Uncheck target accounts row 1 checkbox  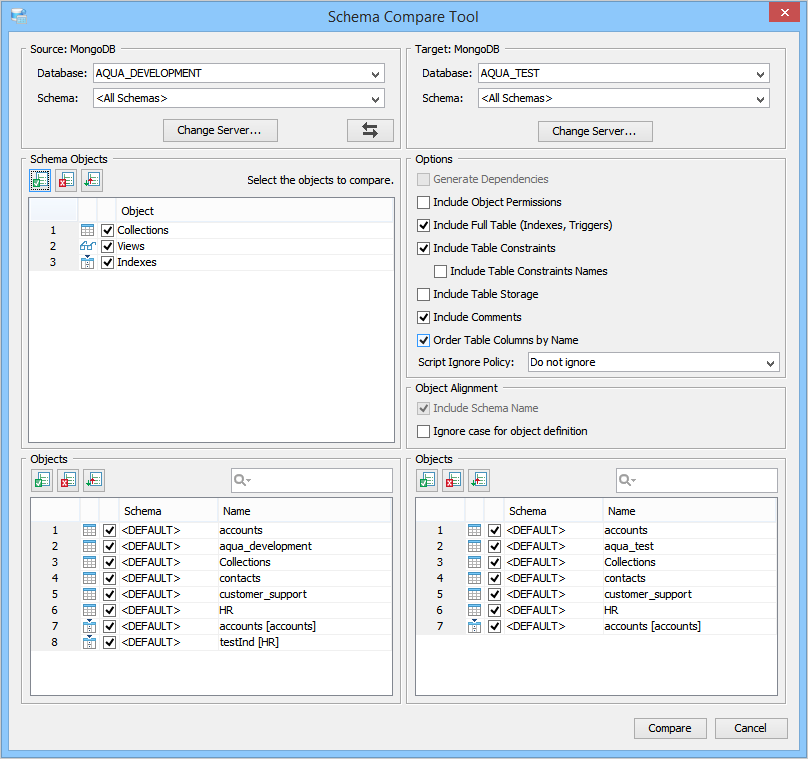pos(494,530)
